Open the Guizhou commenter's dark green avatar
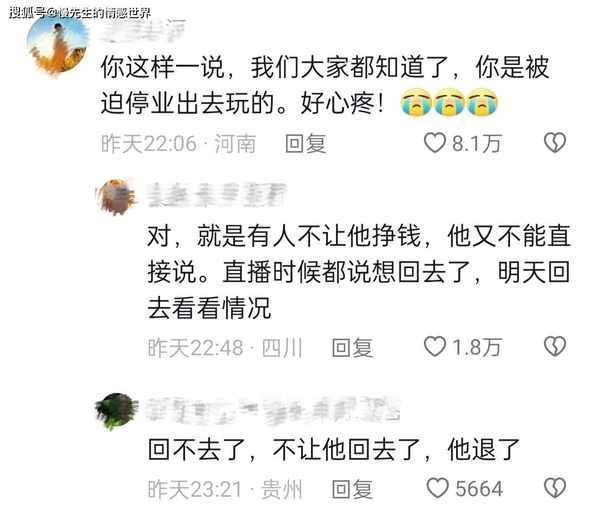 (116, 411)
